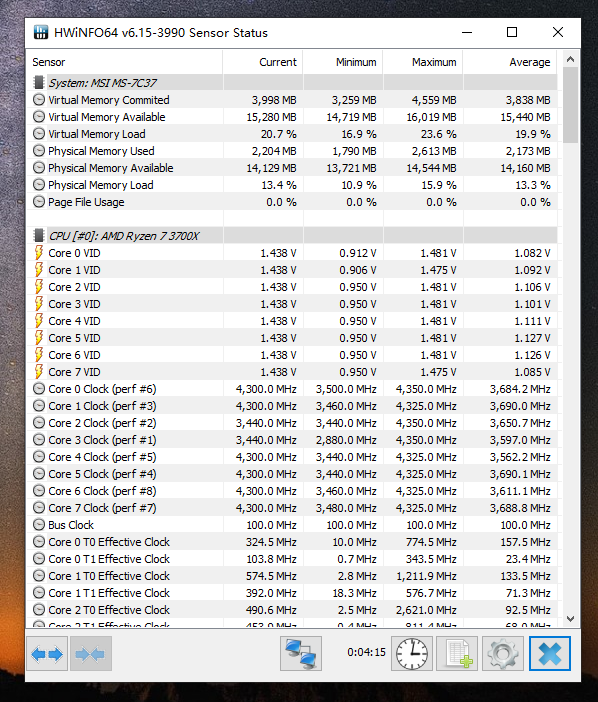598x702 pixels.
Task: Click the Core 2 VID lightning icon
Action: tap(39, 287)
